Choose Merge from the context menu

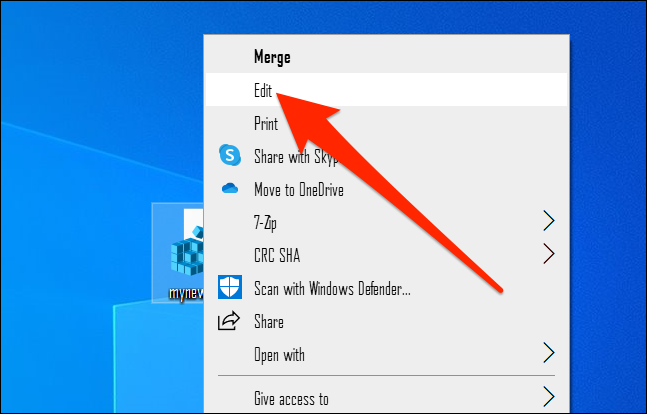point(387,57)
